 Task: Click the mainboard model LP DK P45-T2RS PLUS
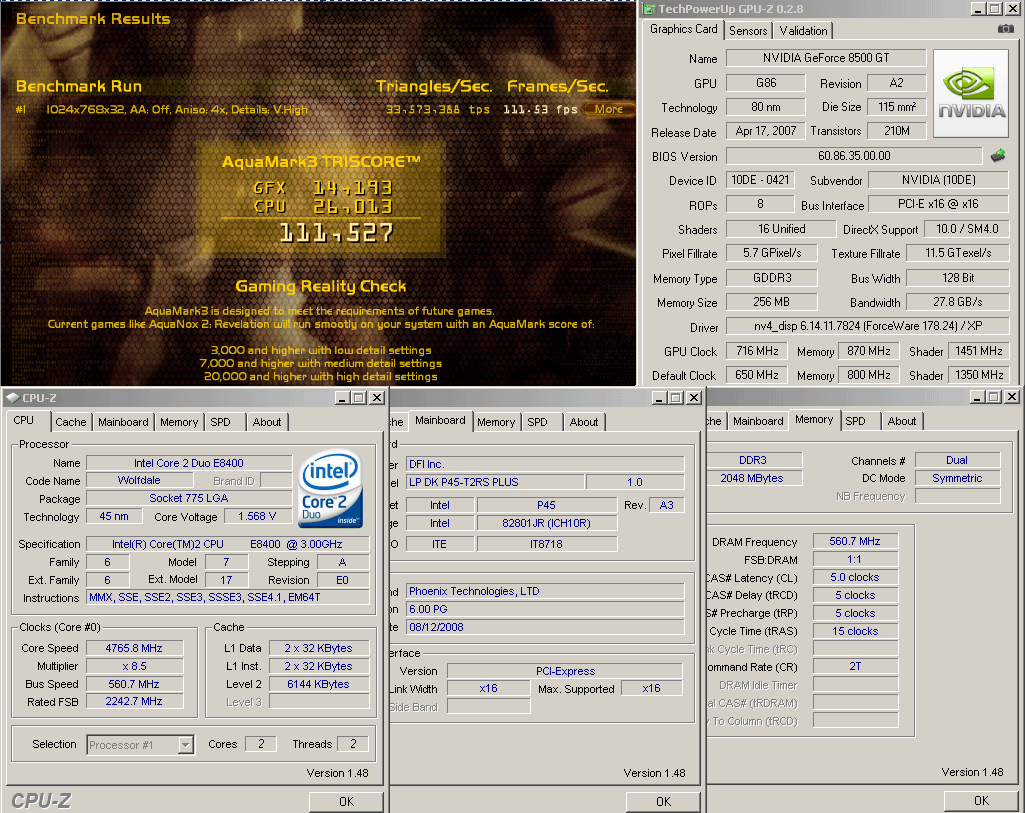coord(494,482)
